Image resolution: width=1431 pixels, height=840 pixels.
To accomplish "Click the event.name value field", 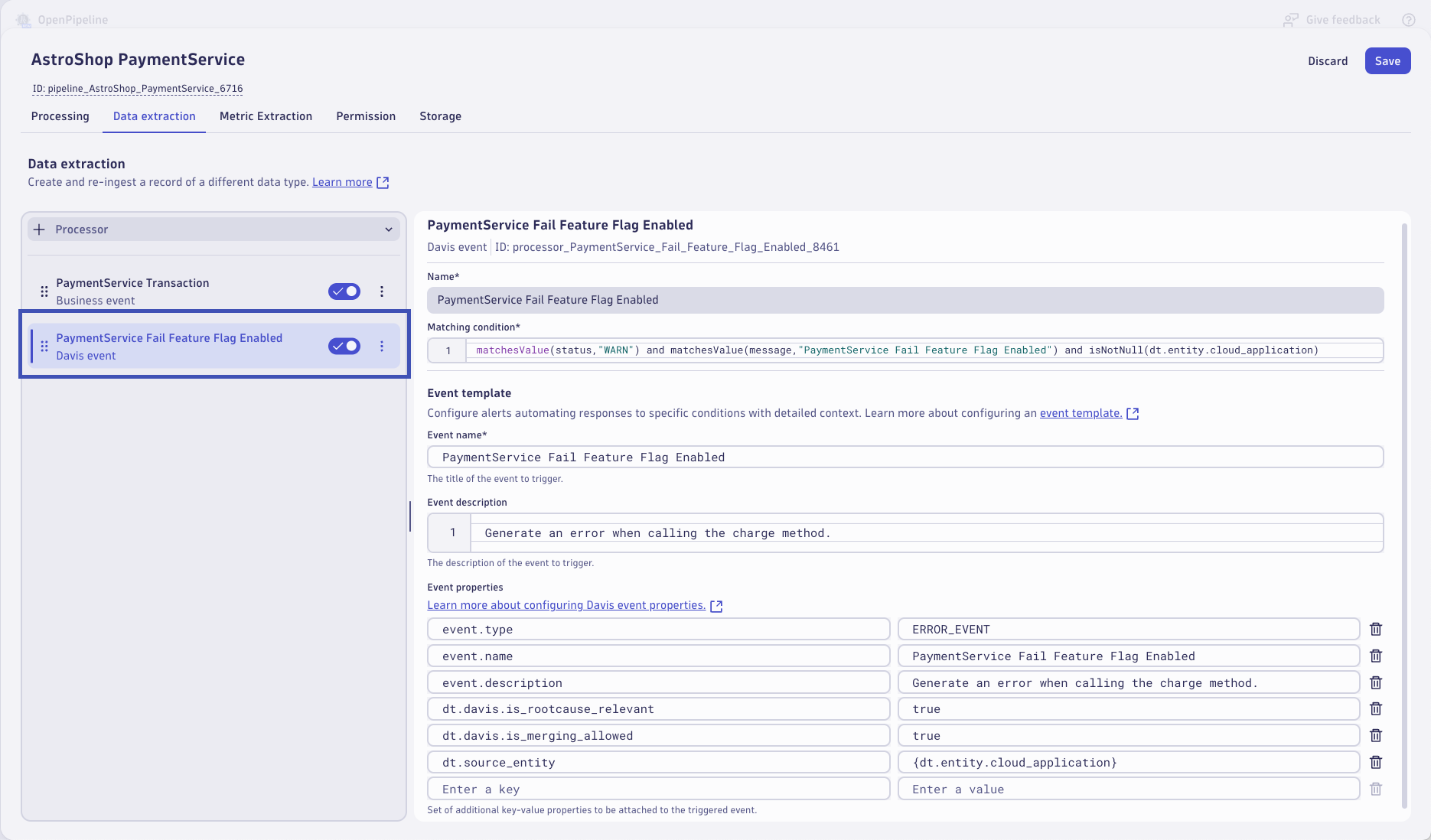I will pos(1128,656).
